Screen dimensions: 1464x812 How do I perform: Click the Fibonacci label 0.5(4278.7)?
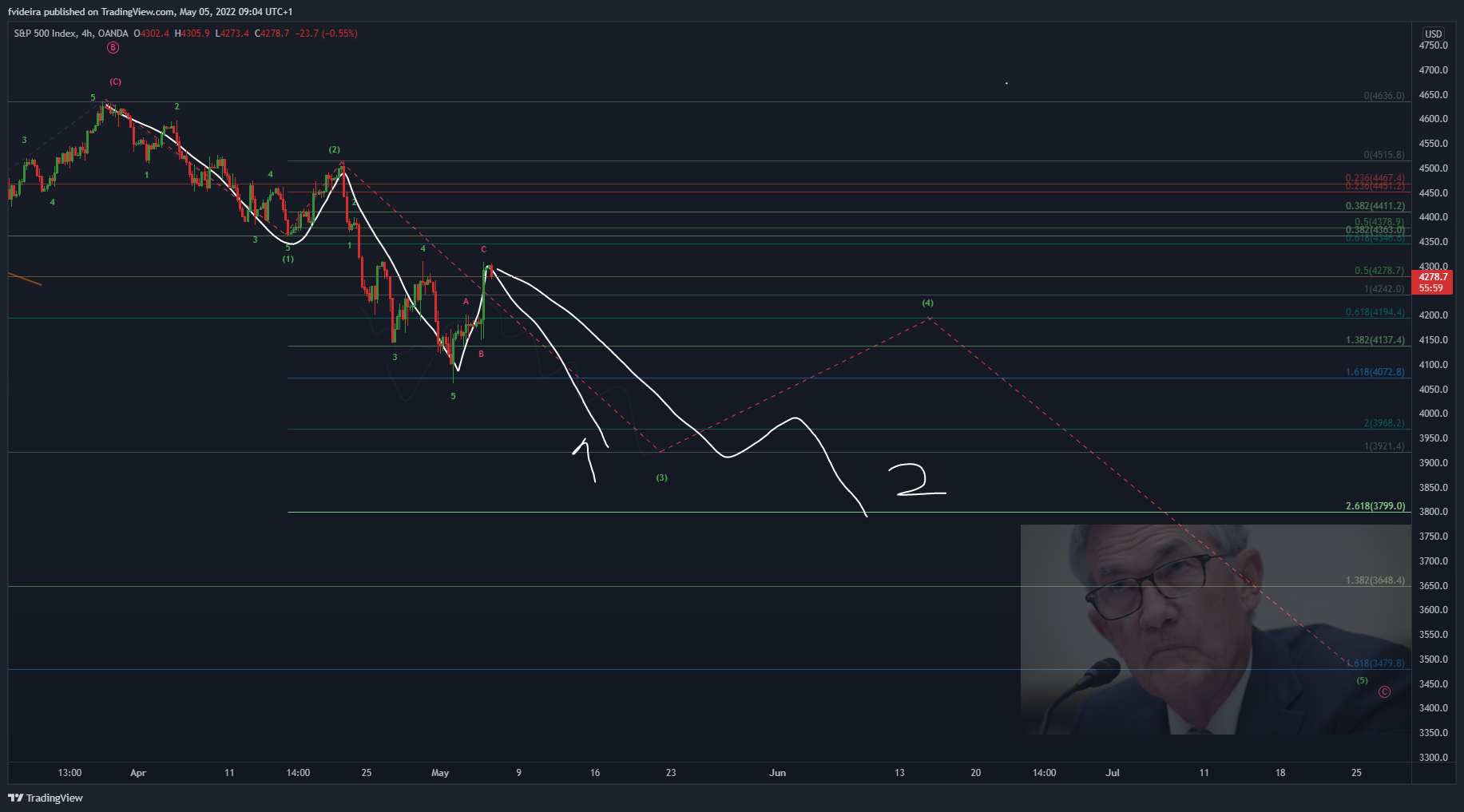pyautogui.click(x=1379, y=271)
